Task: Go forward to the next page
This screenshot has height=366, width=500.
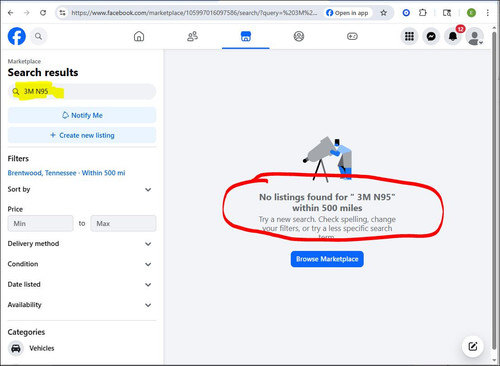Action: [27, 13]
